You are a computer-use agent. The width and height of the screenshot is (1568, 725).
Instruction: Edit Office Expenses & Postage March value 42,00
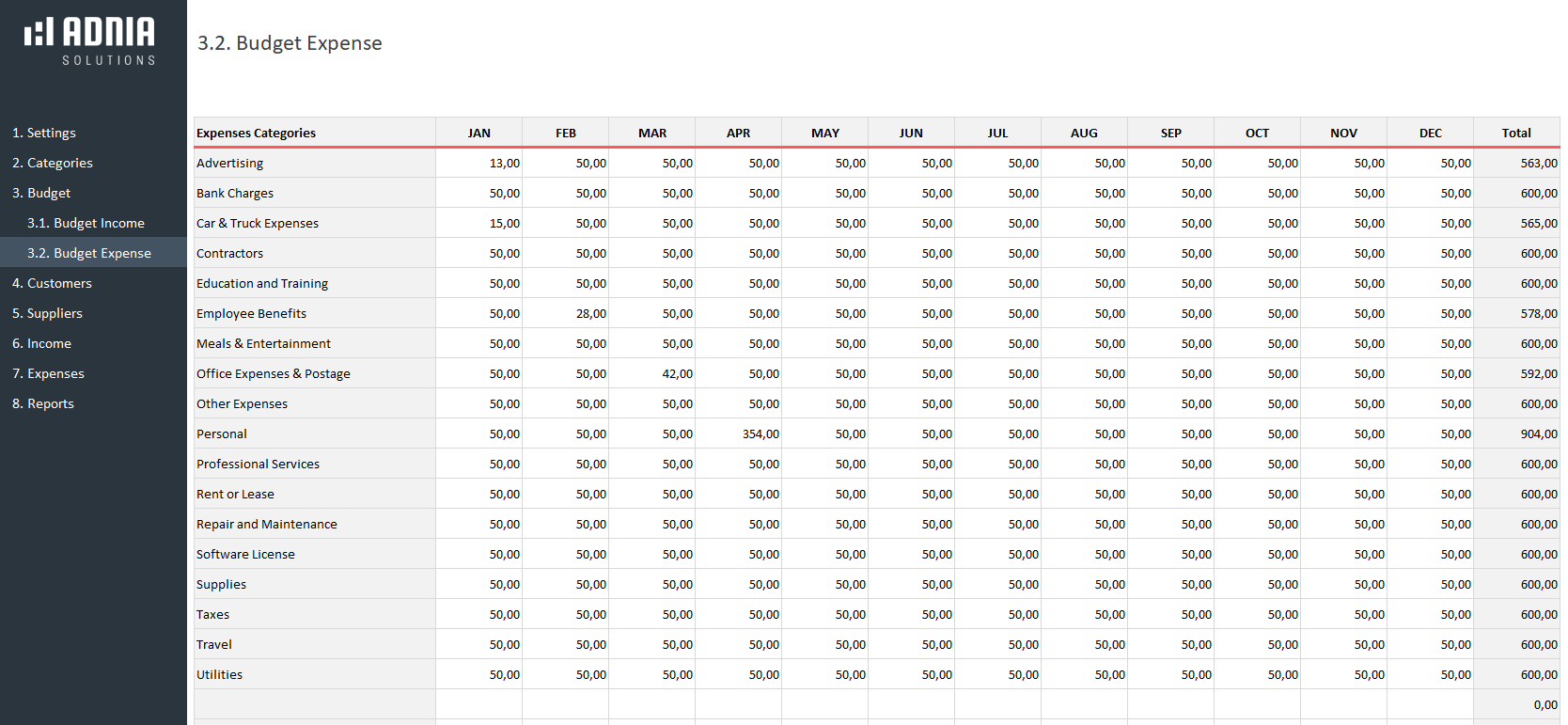652,373
